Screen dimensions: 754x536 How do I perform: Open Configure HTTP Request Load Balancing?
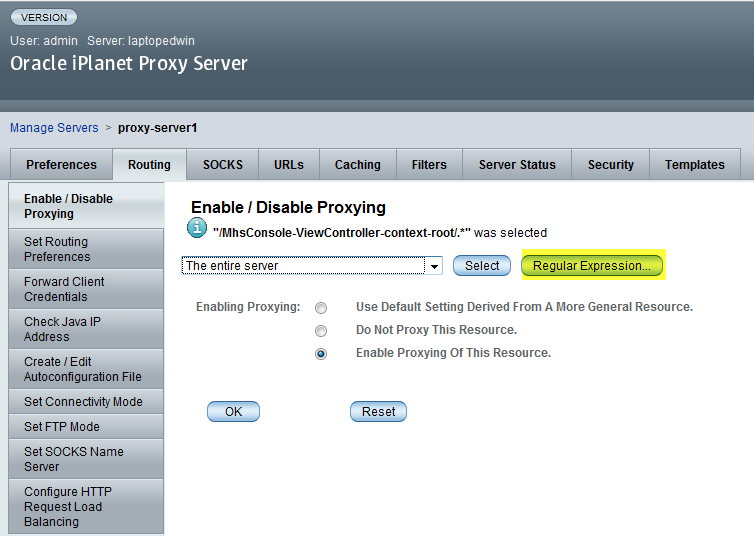(x=86, y=506)
